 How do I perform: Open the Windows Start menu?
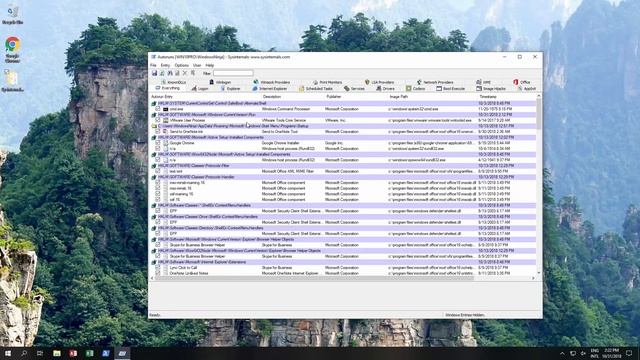[x=8, y=353]
